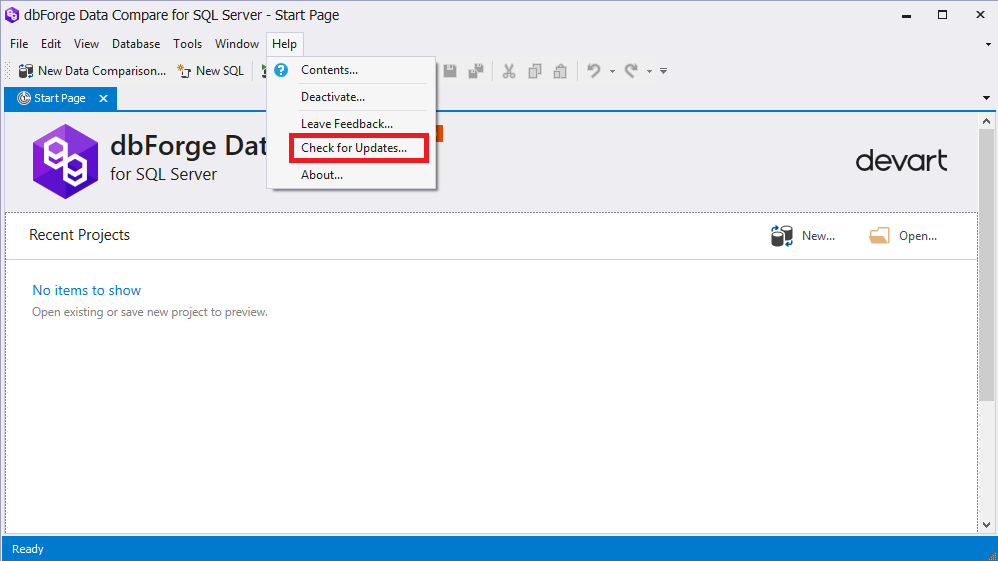Click the vertical scrollbar thumb
The width and height of the screenshot is (998, 561).
tap(987, 264)
